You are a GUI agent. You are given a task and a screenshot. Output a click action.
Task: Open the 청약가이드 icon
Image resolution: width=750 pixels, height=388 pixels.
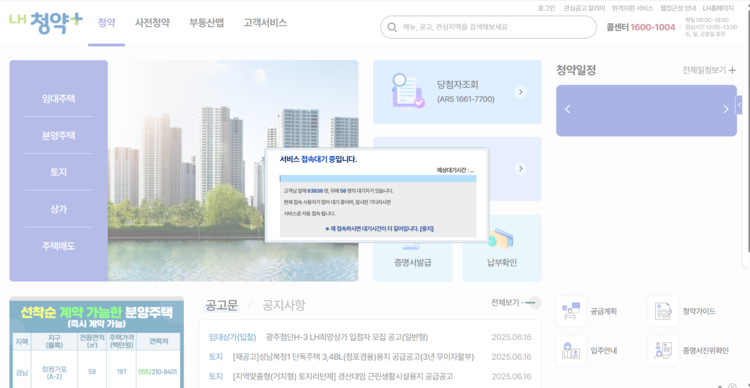[x=663, y=311]
